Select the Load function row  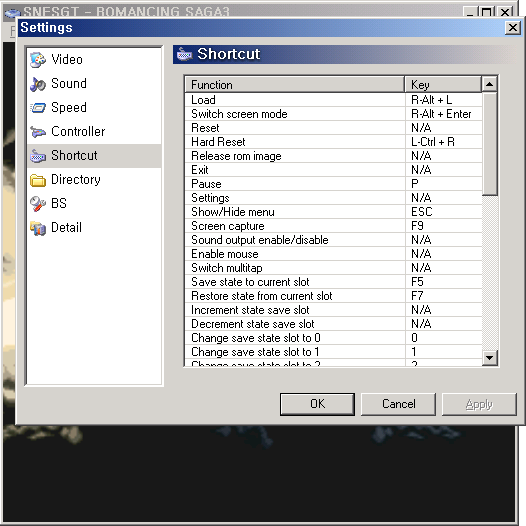[x=333, y=100]
